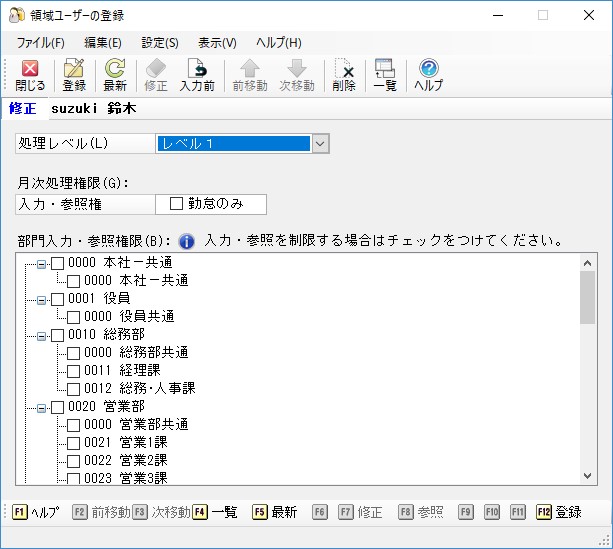
Task: Open the 表示(V) menu
Action: point(217,43)
